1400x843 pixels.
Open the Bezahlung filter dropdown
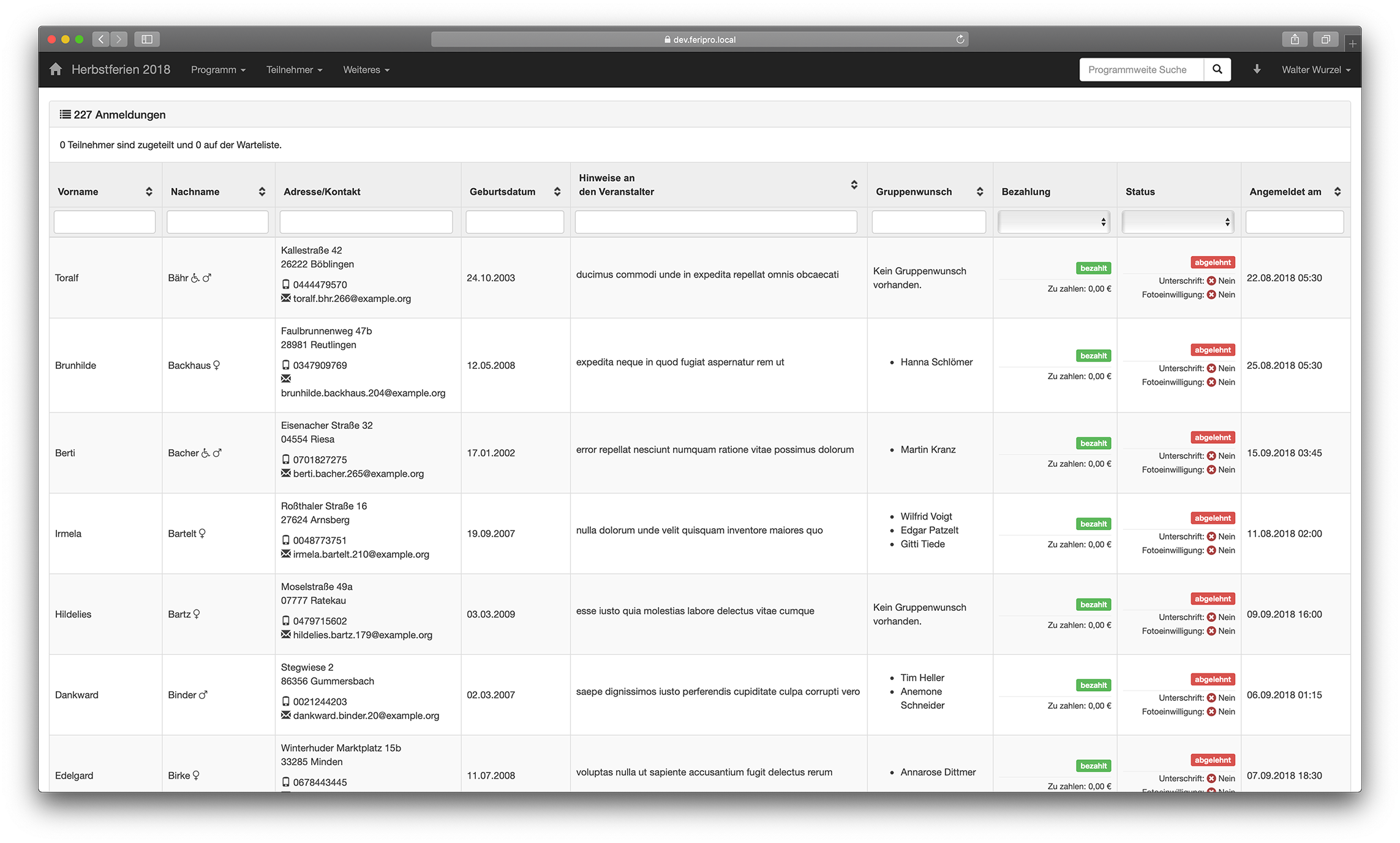1053,222
